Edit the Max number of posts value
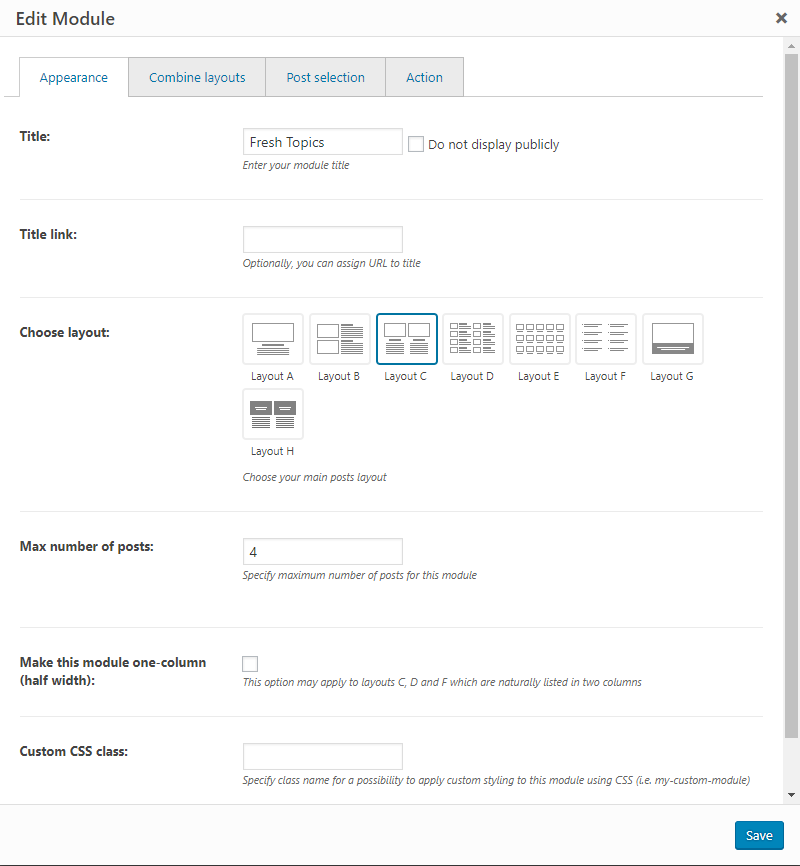800x866 pixels. 322,551
